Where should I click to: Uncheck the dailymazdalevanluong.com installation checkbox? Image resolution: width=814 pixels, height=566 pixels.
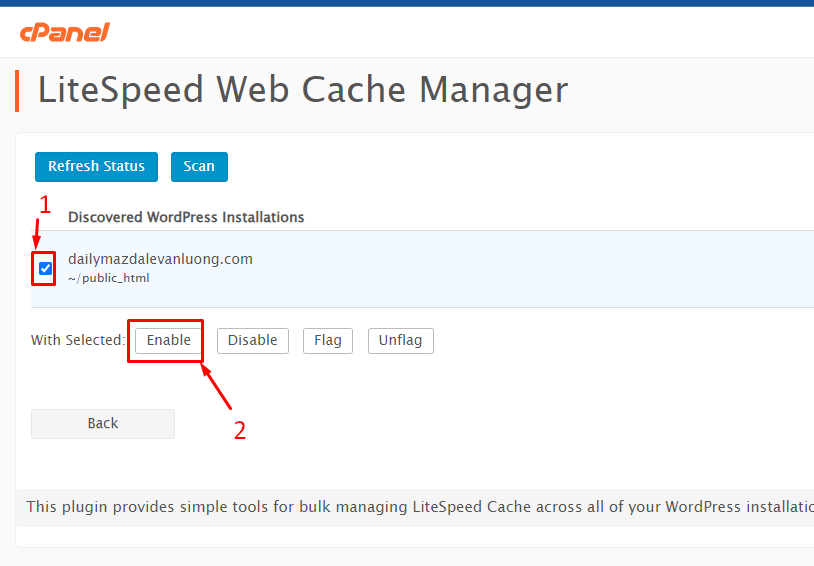45,268
